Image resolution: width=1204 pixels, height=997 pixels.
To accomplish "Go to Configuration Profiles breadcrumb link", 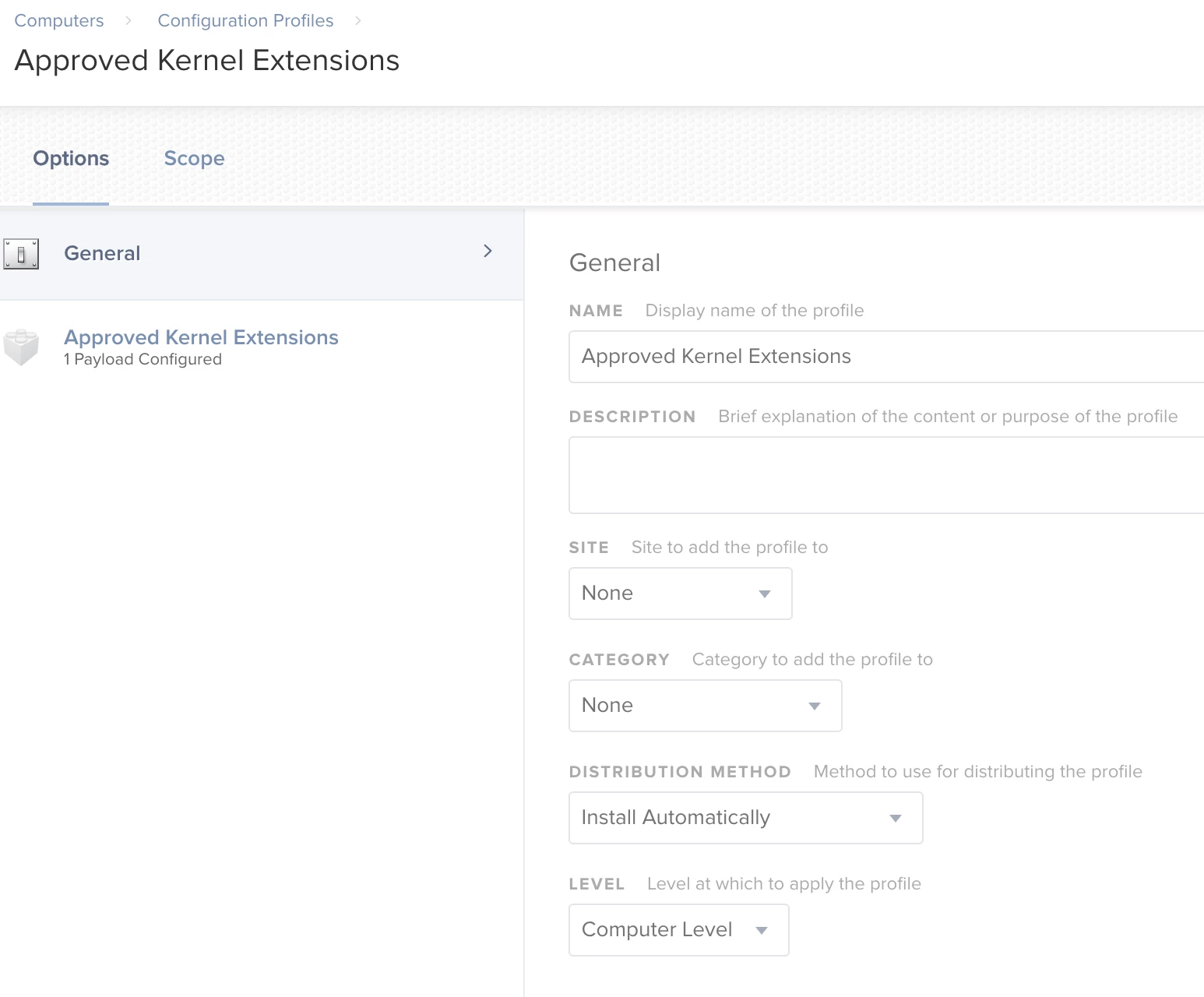I will [x=245, y=21].
